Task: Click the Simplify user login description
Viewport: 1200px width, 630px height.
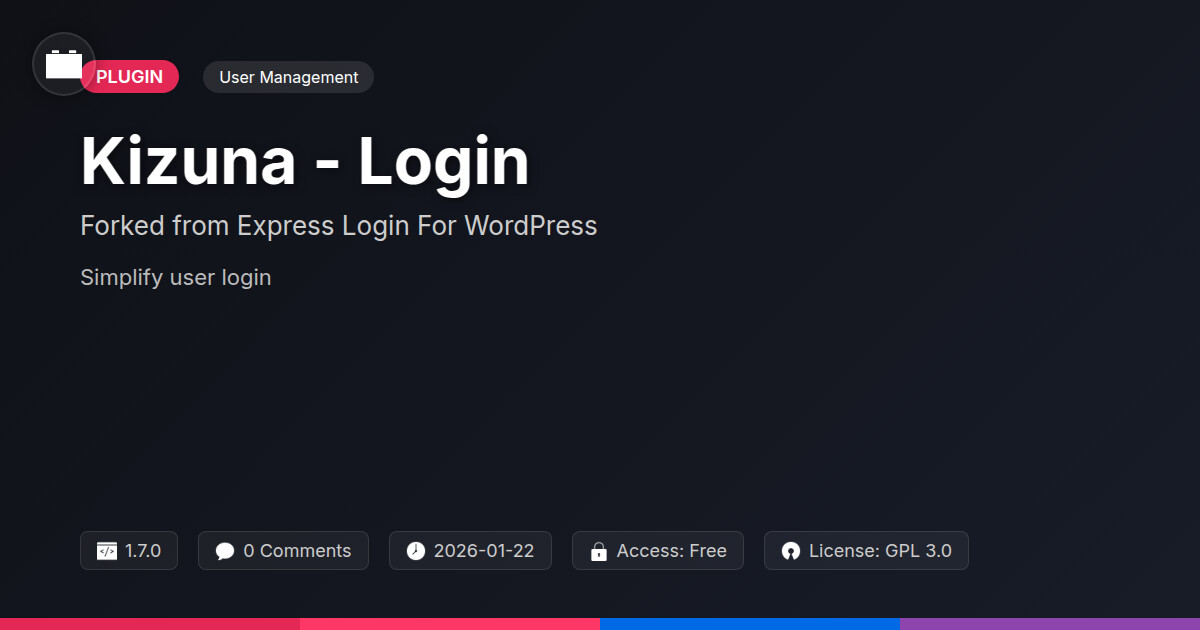Action: (x=176, y=277)
